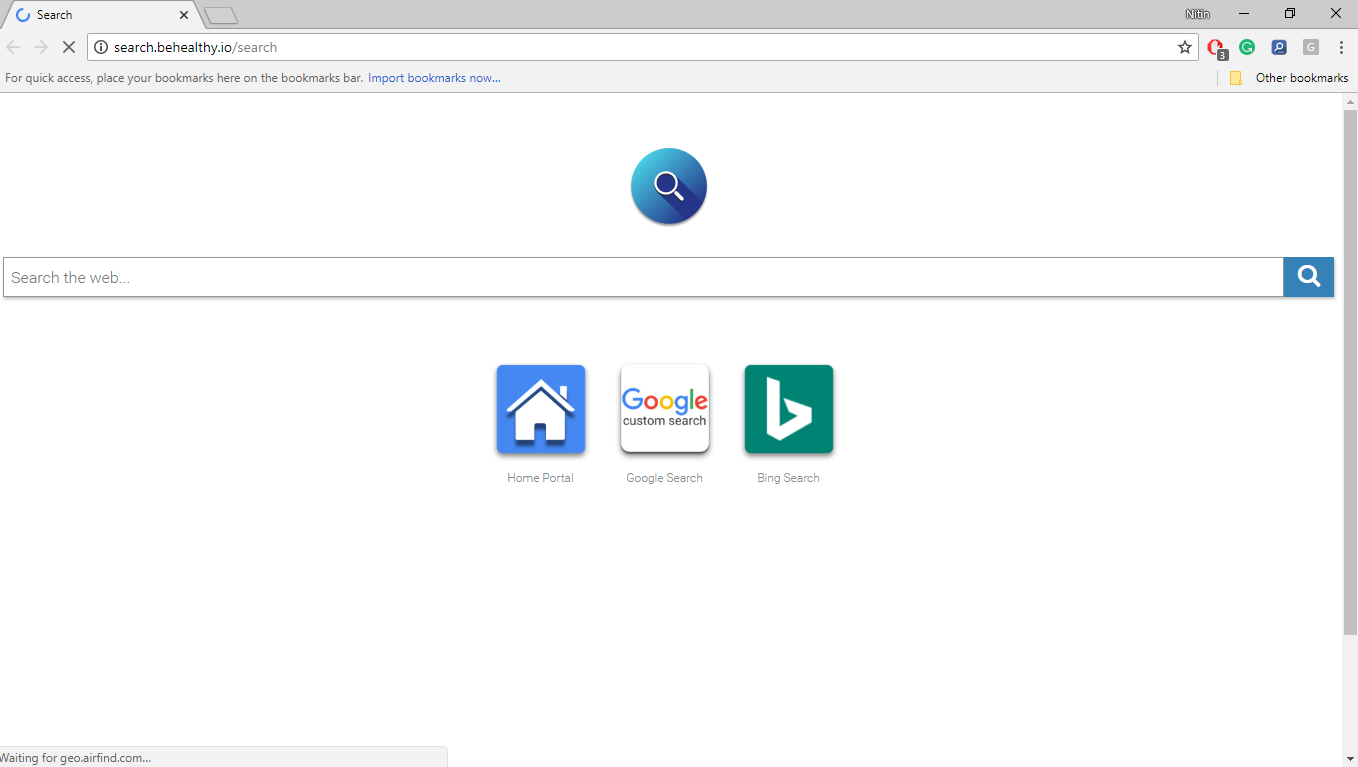Go back using the back arrow
This screenshot has width=1358, height=767.
pyautogui.click(x=13, y=46)
